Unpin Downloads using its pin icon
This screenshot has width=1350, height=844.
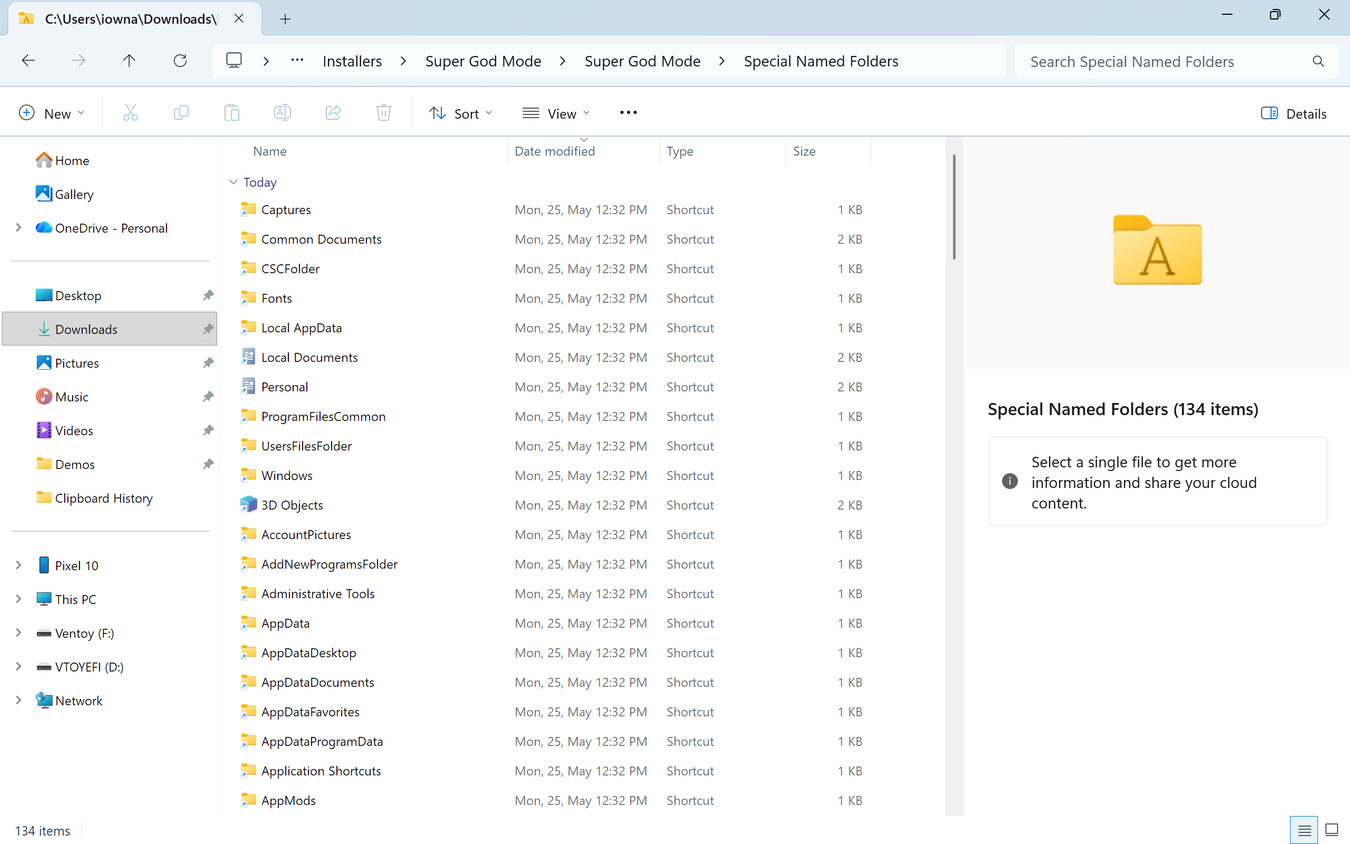coord(208,329)
